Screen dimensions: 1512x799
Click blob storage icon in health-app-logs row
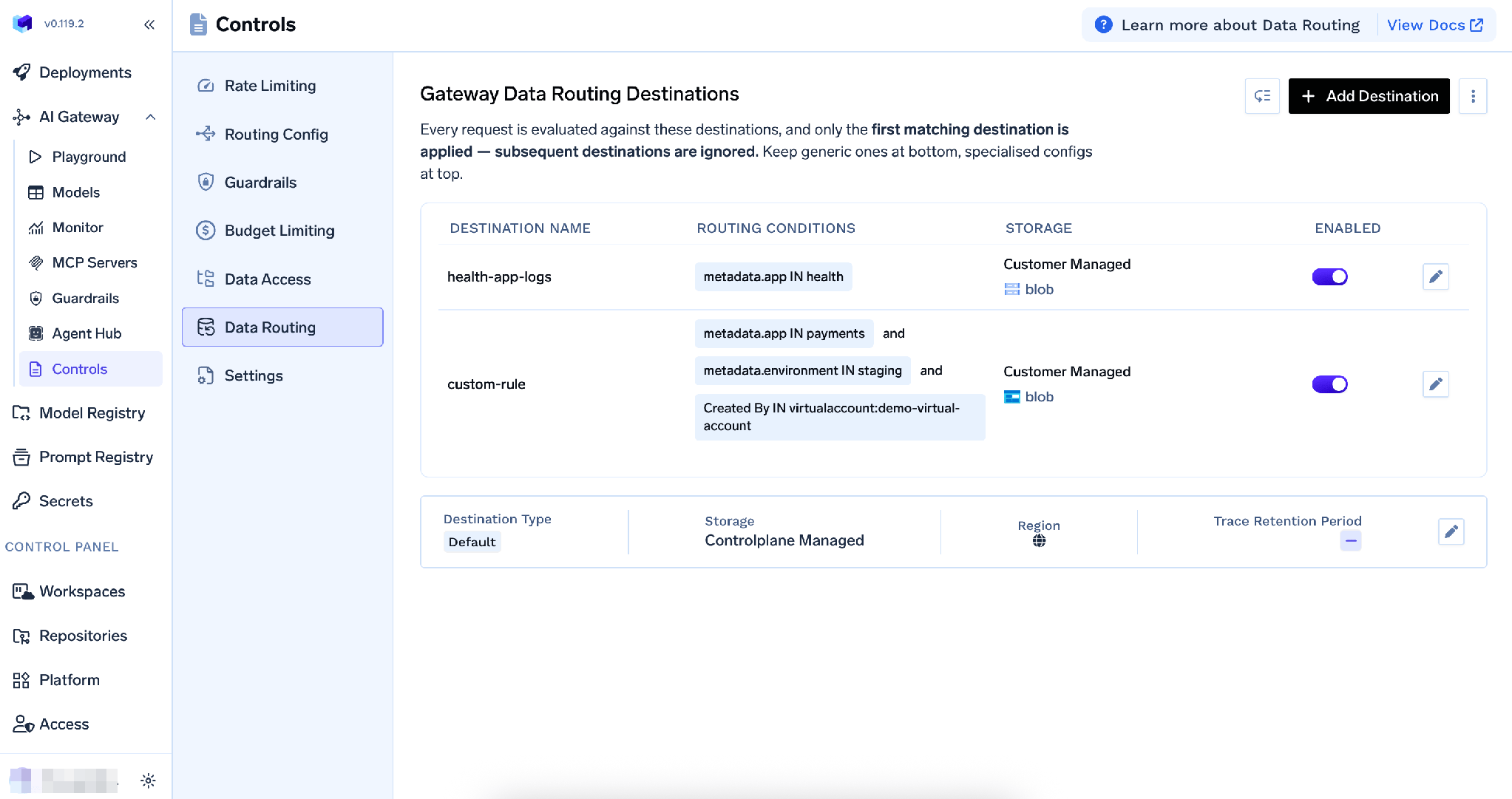tap(1011, 289)
